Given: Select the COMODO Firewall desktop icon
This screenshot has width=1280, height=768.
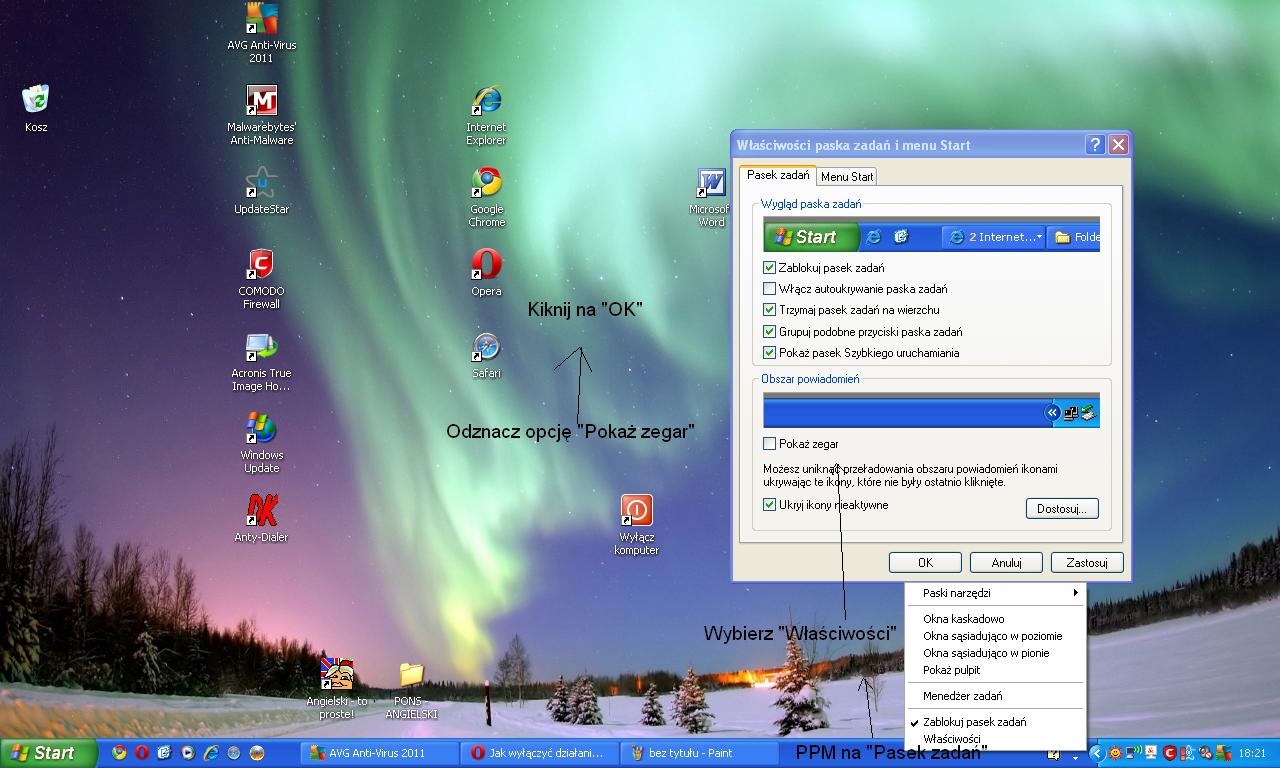Looking at the screenshot, I should [x=261, y=279].
